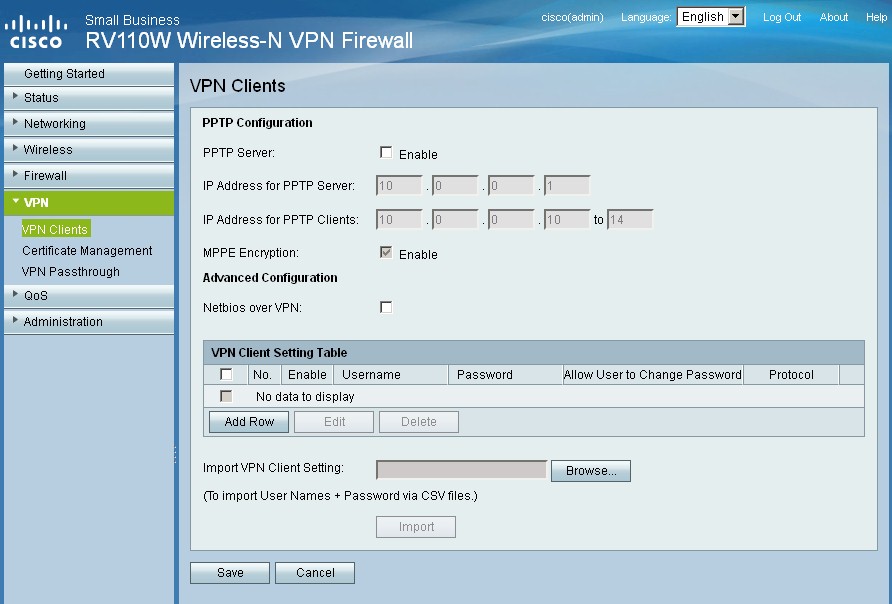Image resolution: width=892 pixels, height=604 pixels.
Task: Click the Enable column header
Action: [307, 375]
